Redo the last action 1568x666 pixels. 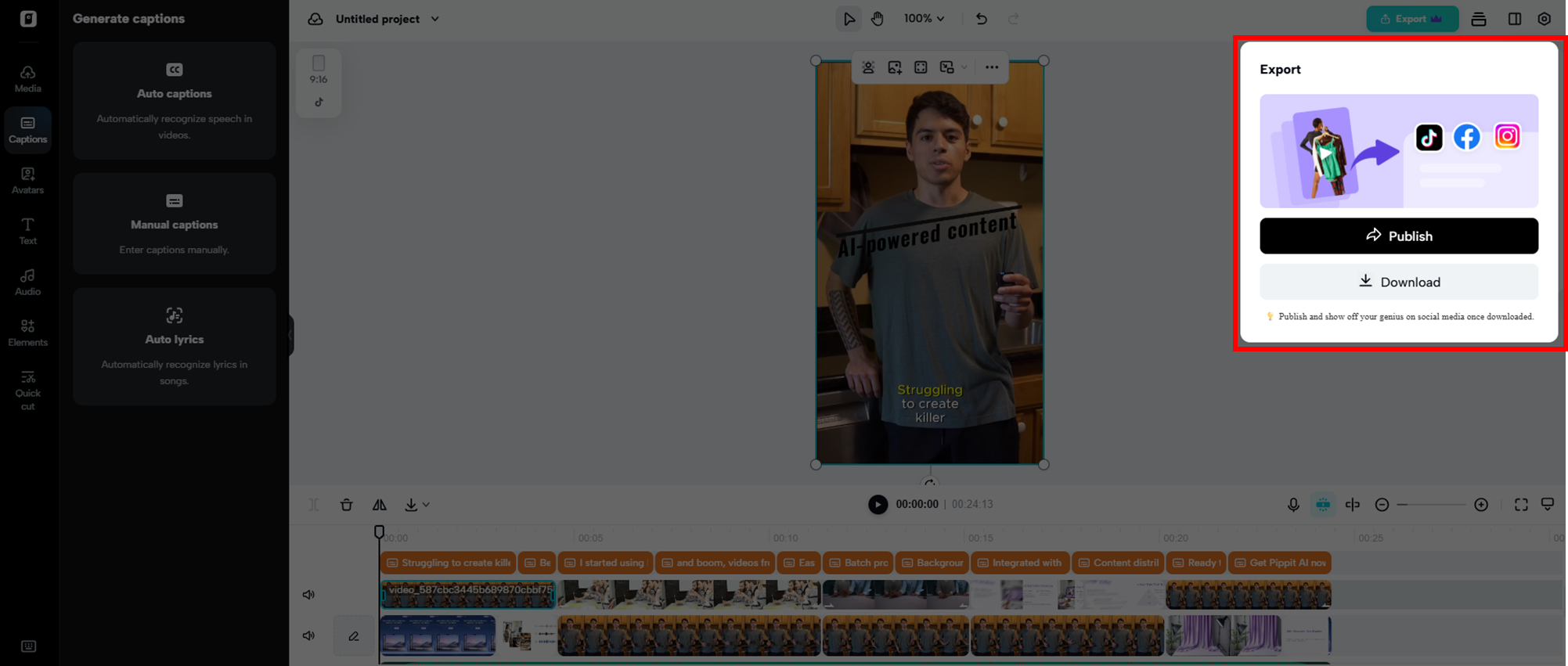point(1014,19)
